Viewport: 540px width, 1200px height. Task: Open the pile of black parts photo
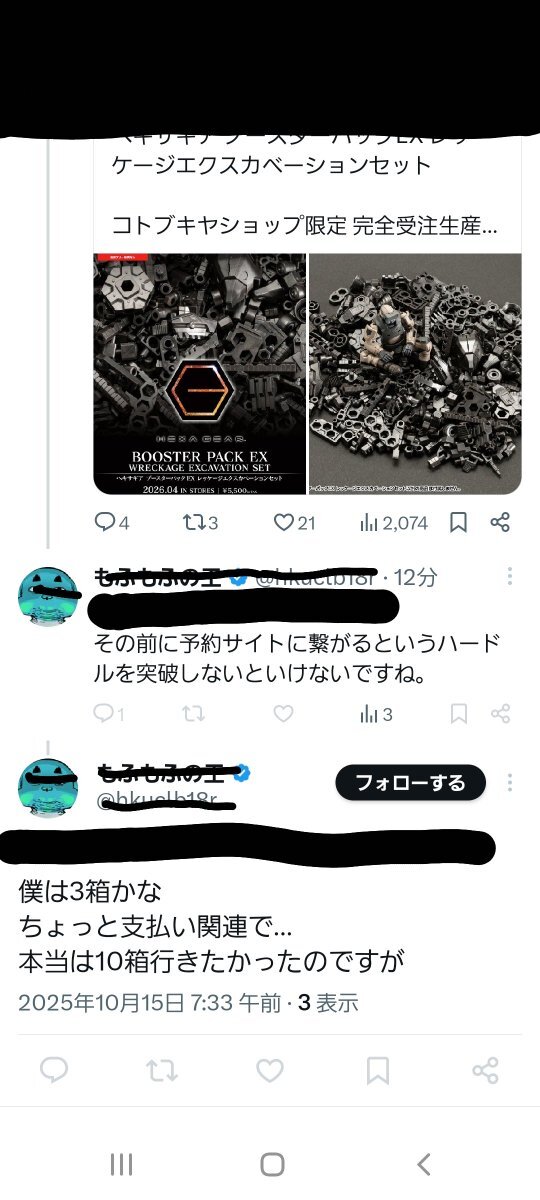coord(415,374)
